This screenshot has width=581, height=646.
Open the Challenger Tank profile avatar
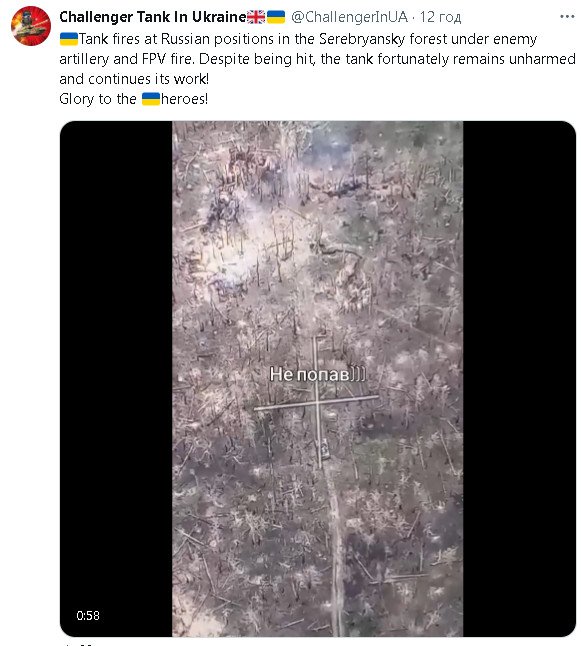point(30,26)
